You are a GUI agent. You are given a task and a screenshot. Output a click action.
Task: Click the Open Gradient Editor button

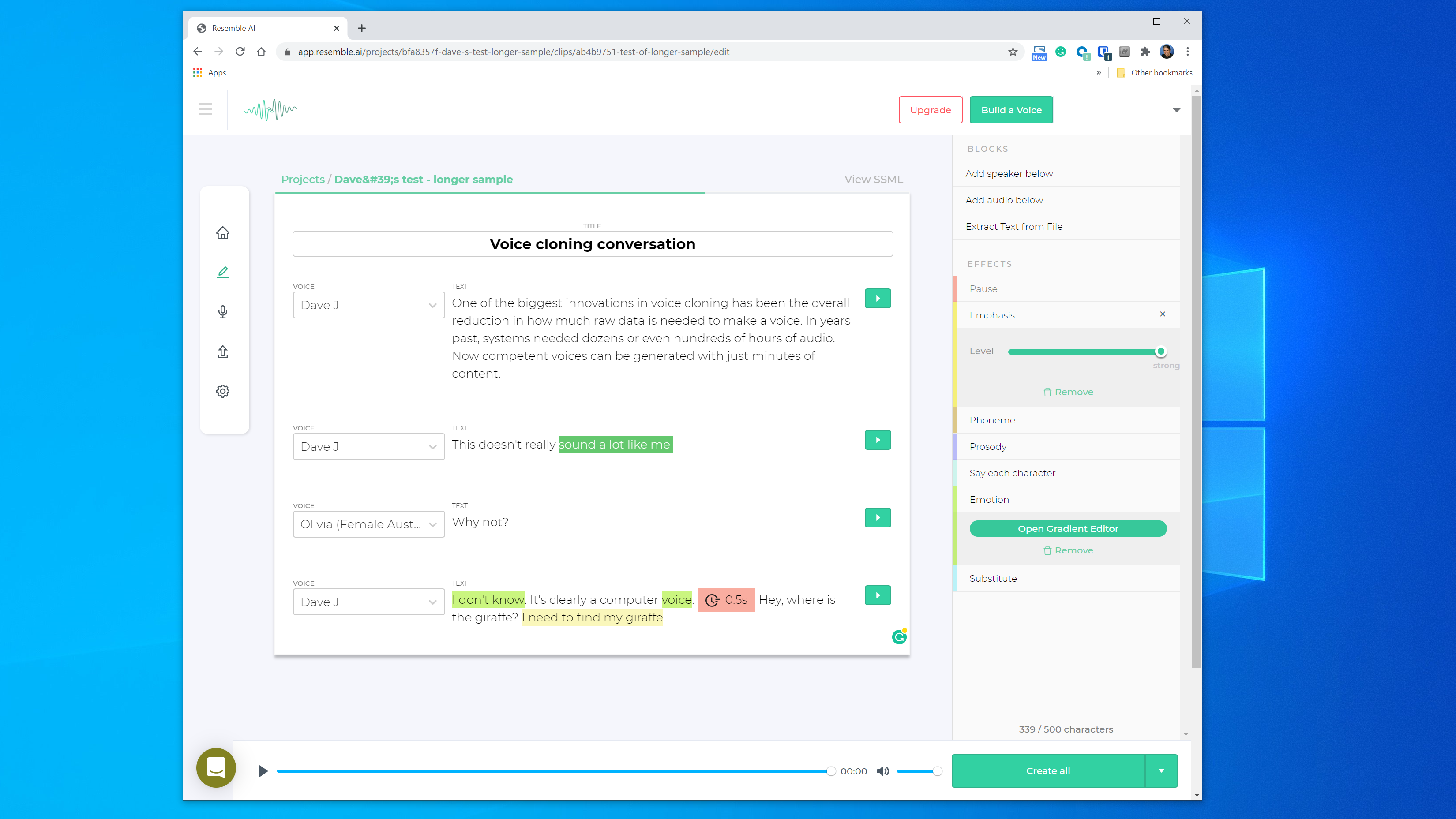[1068, 529]
